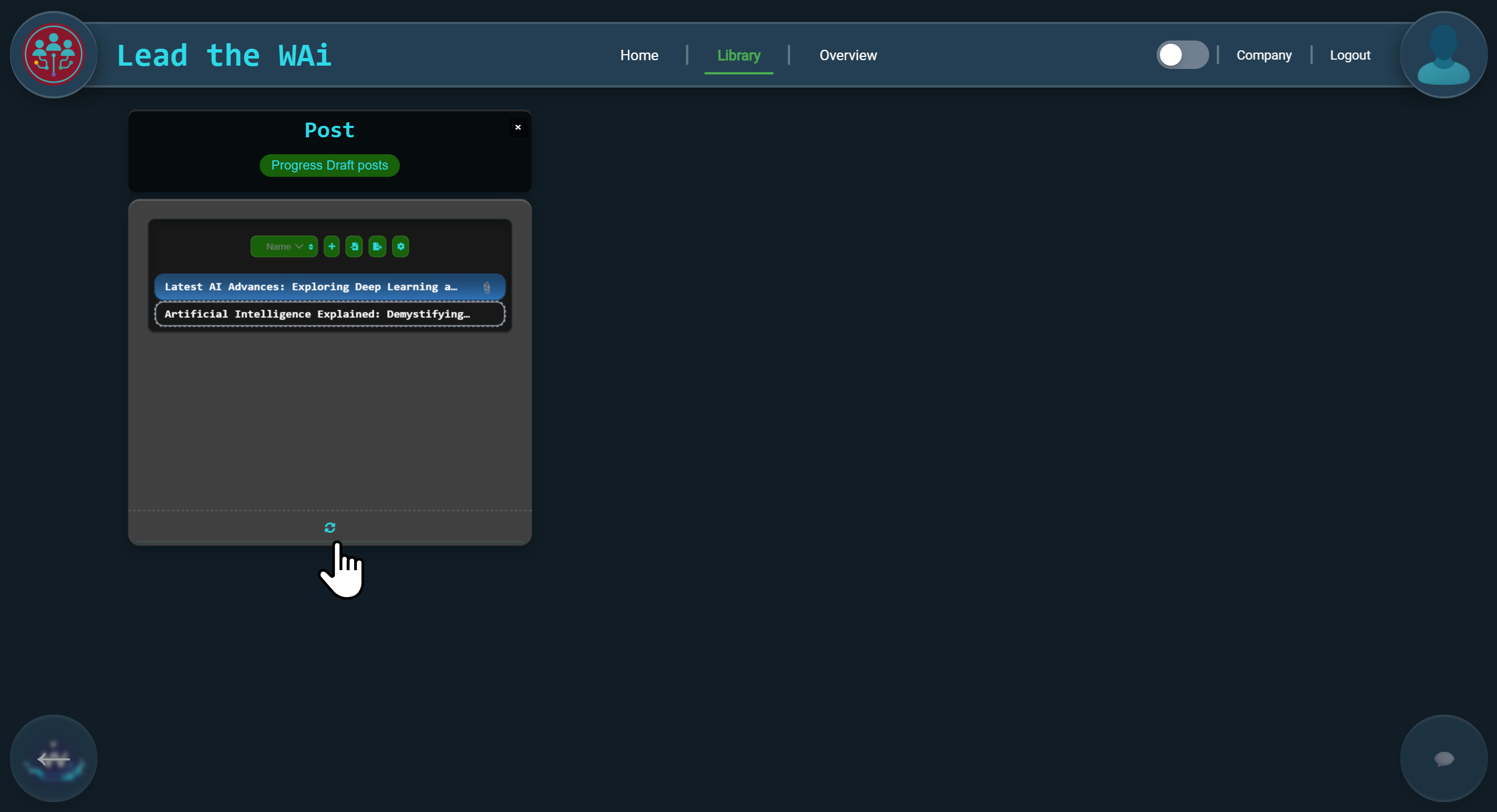The height and width of the screenshot is (812, 1497).
Task: Click the import file icon
Action: click(x=354, y=246)
